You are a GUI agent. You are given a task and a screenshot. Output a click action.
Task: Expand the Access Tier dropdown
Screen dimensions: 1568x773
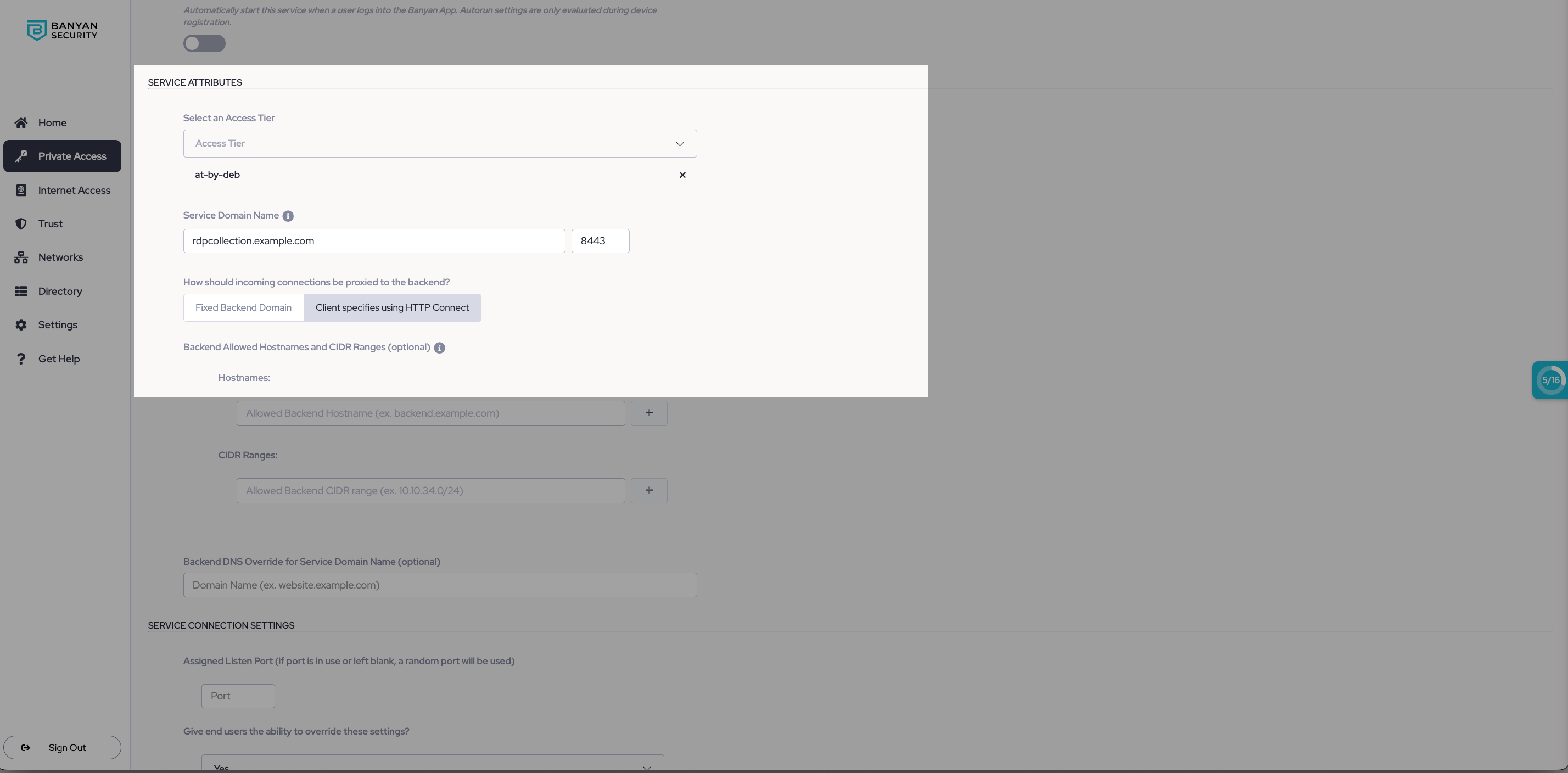pyautogui.click(x=439, y=144)
